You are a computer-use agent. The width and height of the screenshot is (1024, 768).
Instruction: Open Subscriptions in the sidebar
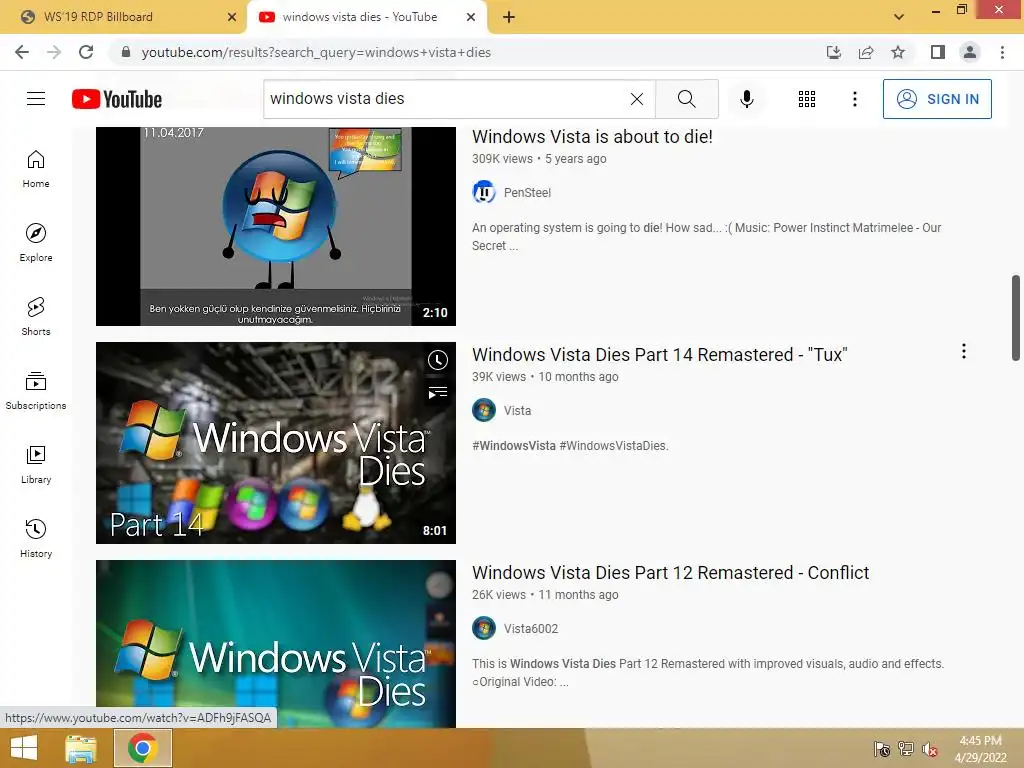point(36,391)
